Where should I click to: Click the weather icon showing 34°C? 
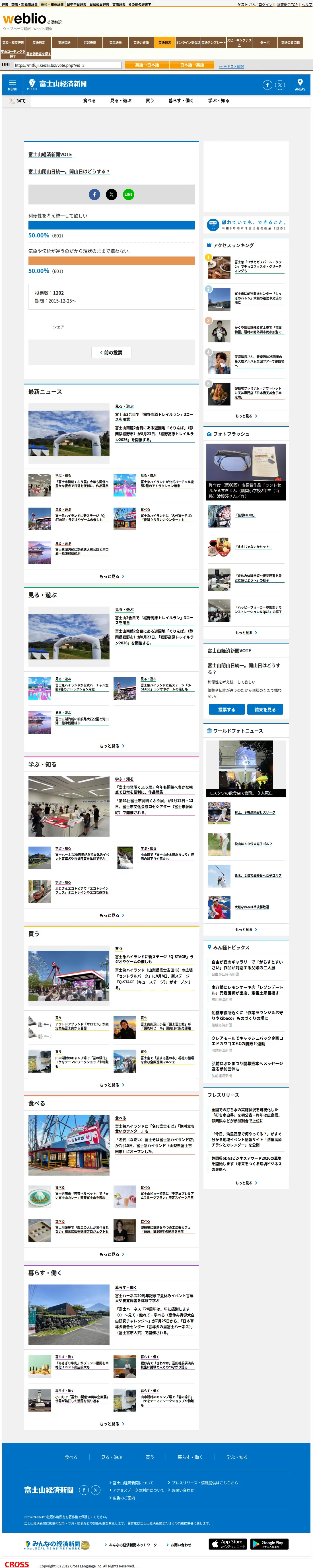click(x=13, y=101)
